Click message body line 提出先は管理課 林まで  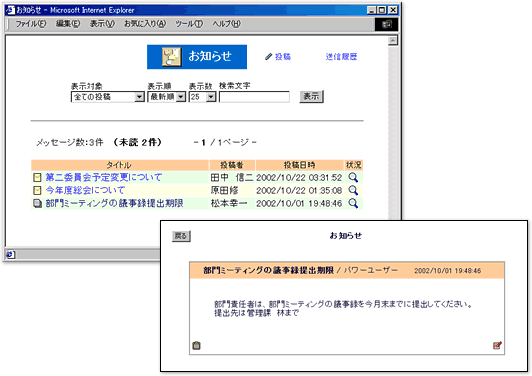256,313
